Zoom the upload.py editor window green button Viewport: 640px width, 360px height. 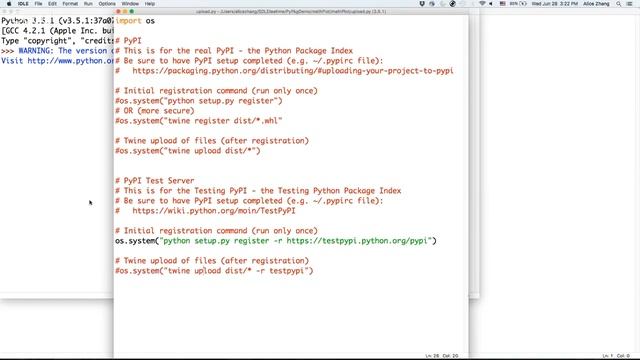(x=131, y=11)
